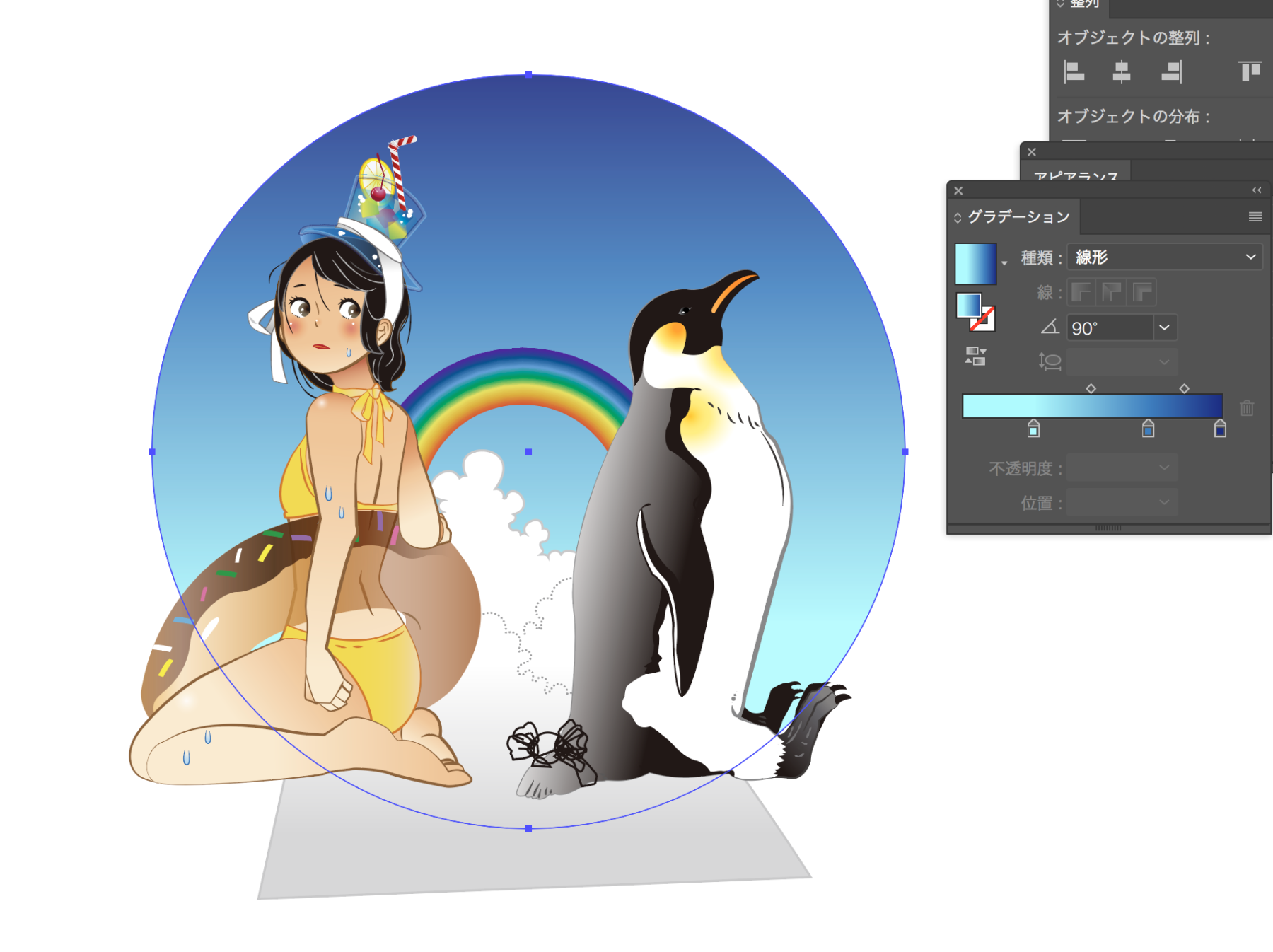
Task: Select the dark blue gradient stop
Action: [1220, 429]
